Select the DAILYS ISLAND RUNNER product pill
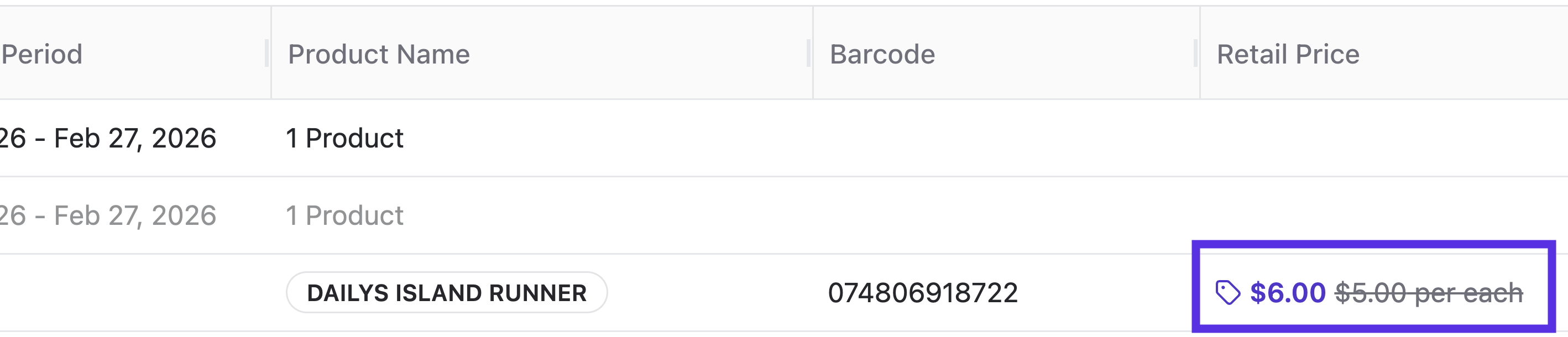This screenshot has width=1568, height=337. tap(447, 291)
